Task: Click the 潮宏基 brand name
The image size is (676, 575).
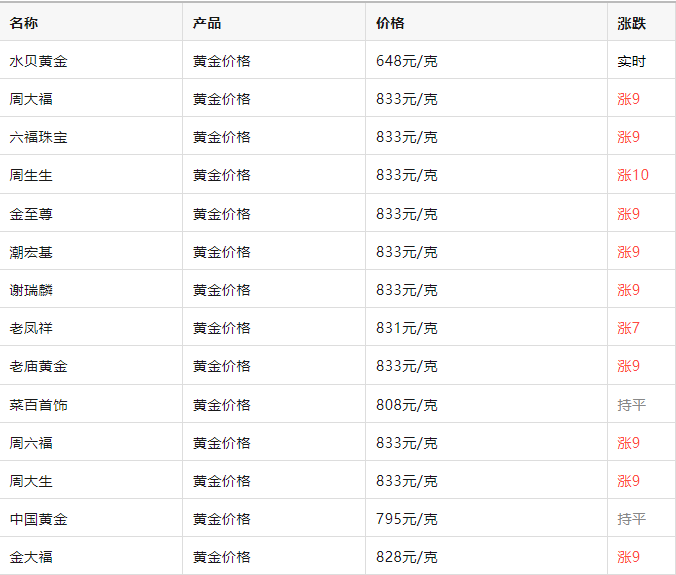Action: pos(31,252)
